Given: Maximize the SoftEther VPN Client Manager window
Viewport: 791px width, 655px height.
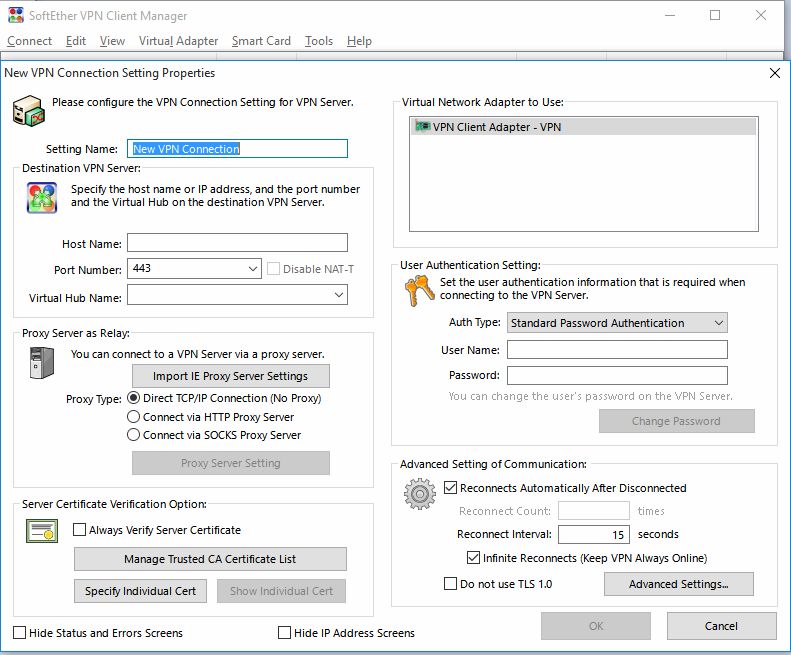Looking at the screenshot, I should pyautogui.click(x=715, y=15).
